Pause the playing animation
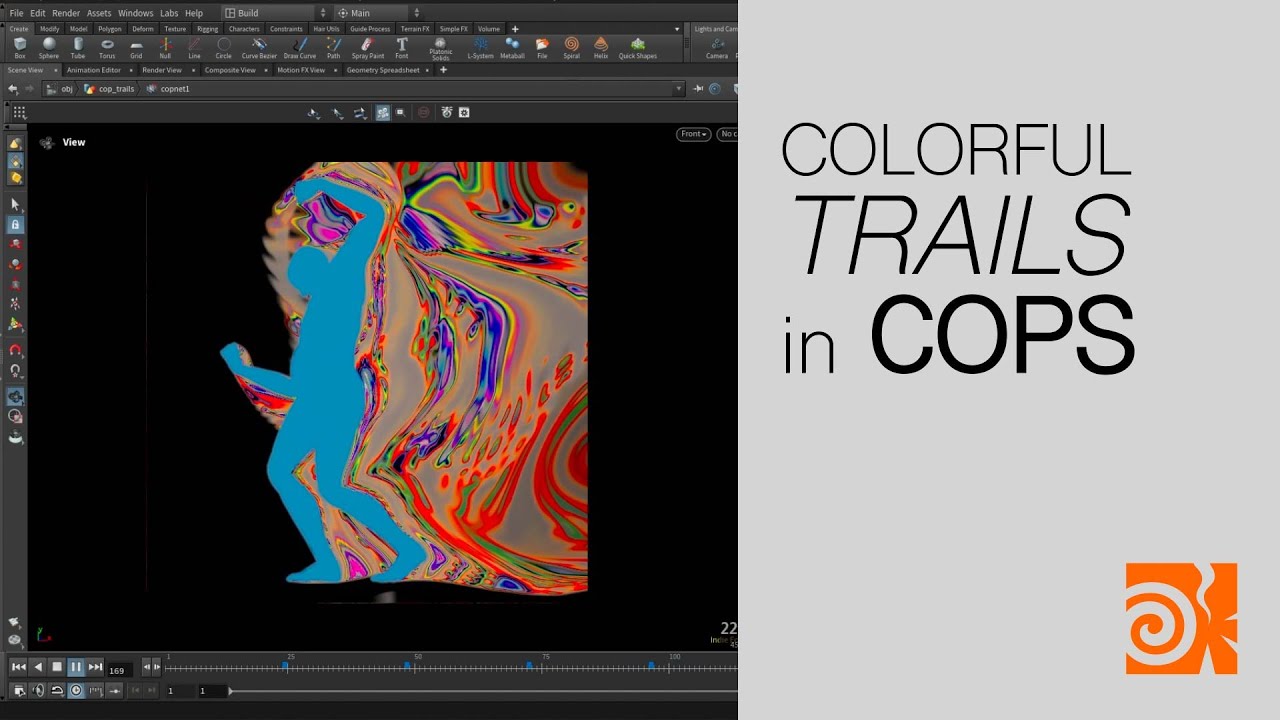 pos(76,667)
